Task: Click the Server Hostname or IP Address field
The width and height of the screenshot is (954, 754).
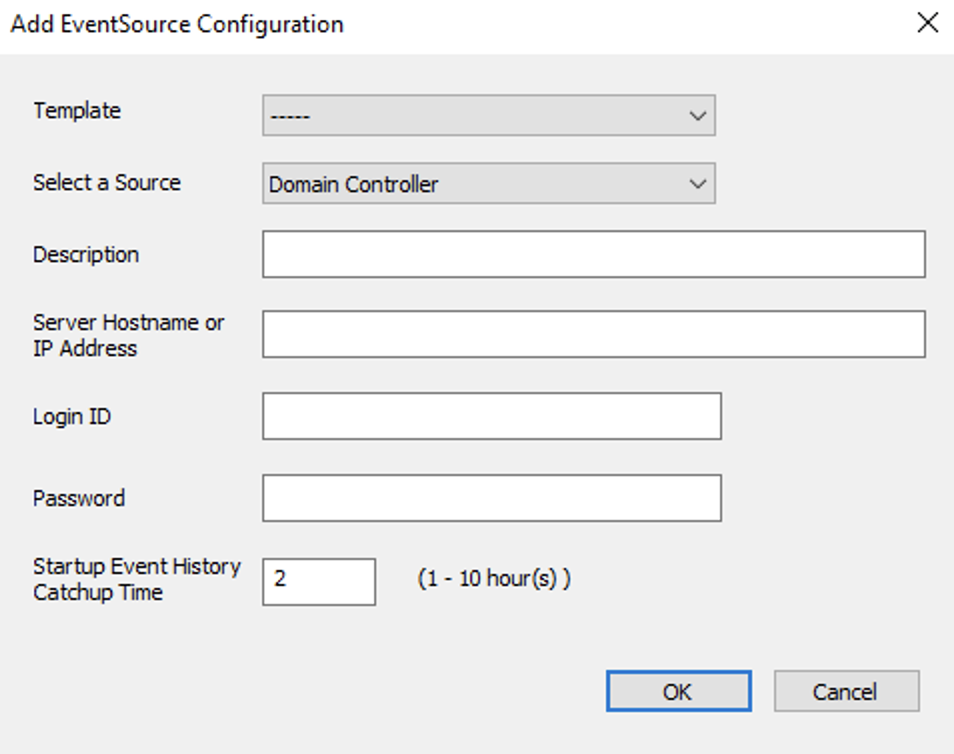Action: [x=593, y=334]
